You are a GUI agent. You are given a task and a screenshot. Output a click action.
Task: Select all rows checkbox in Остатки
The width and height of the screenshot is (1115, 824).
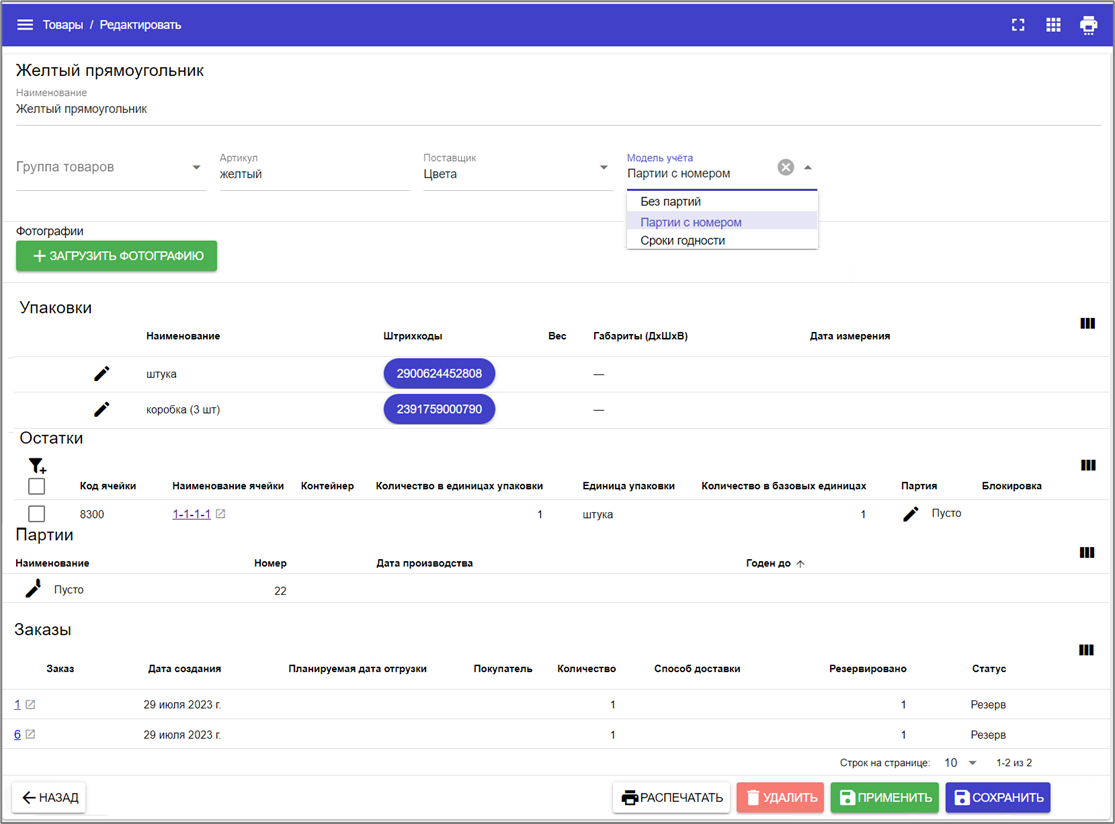coord(37,486)
